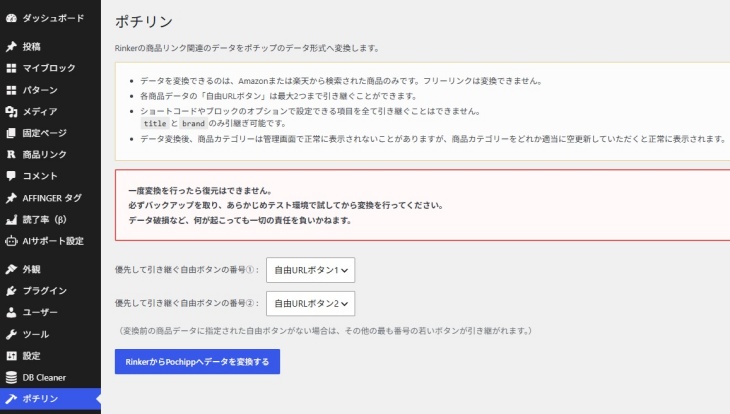
Task: Click the bullet text about 自由URLボタン は最大2つ
Action: (x=279, y=96)
